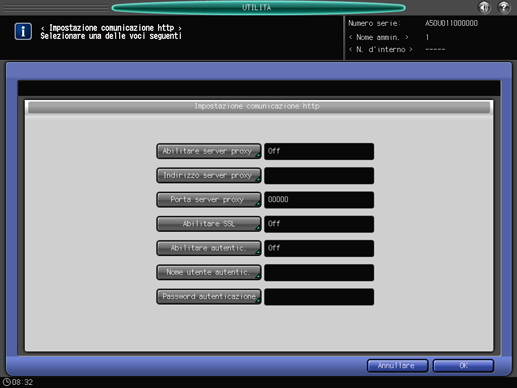Click the serial number A50U011000000
This screenshot has width=517, height=388.
451,23
